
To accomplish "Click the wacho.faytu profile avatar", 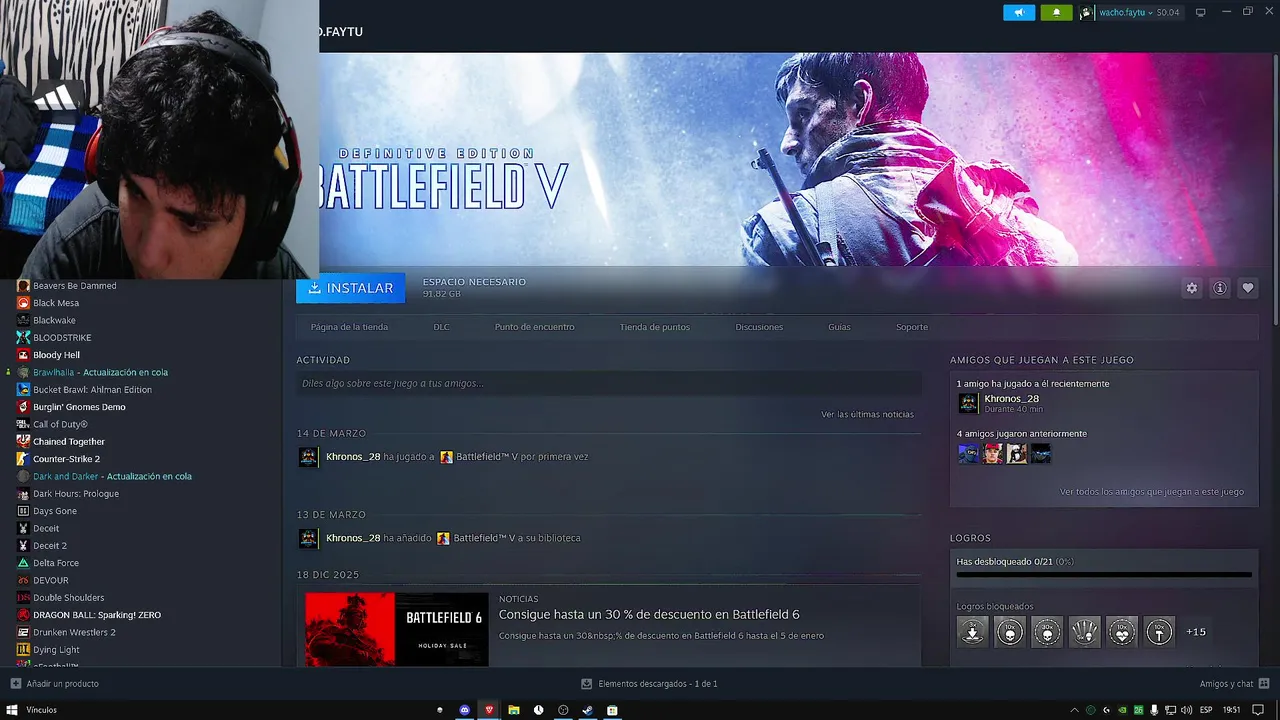I will point(1086,12).
